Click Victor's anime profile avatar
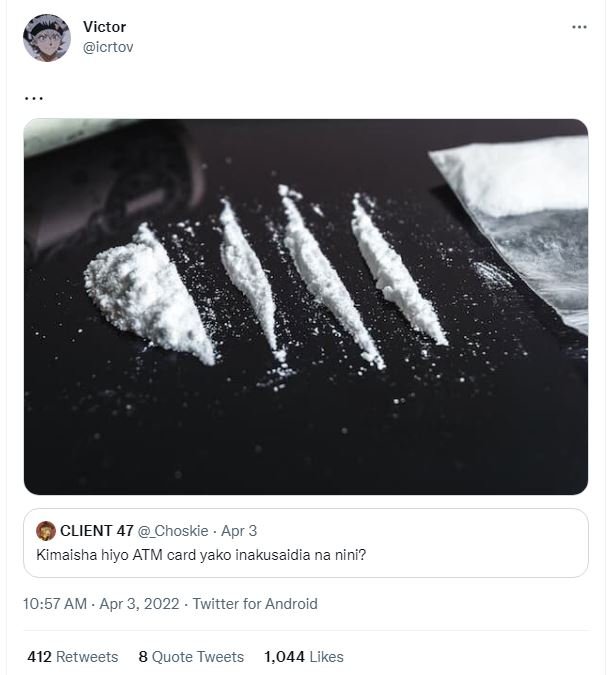 [x=47, y=38]
